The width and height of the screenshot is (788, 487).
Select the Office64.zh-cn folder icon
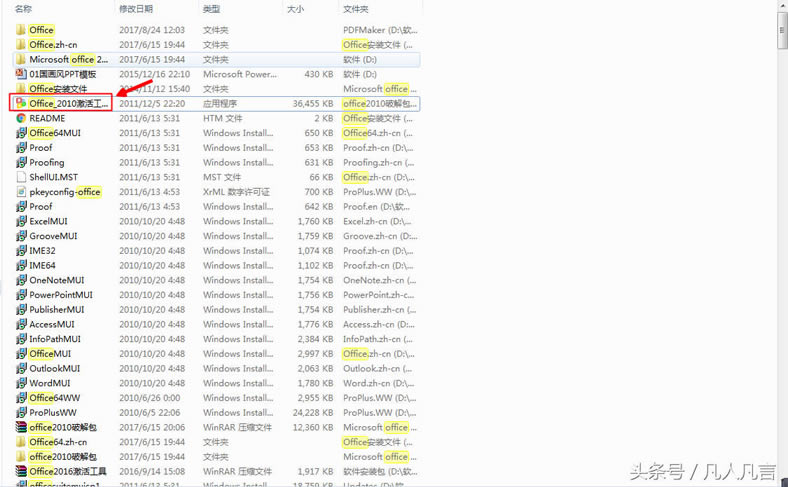click(x=21, y=442)
